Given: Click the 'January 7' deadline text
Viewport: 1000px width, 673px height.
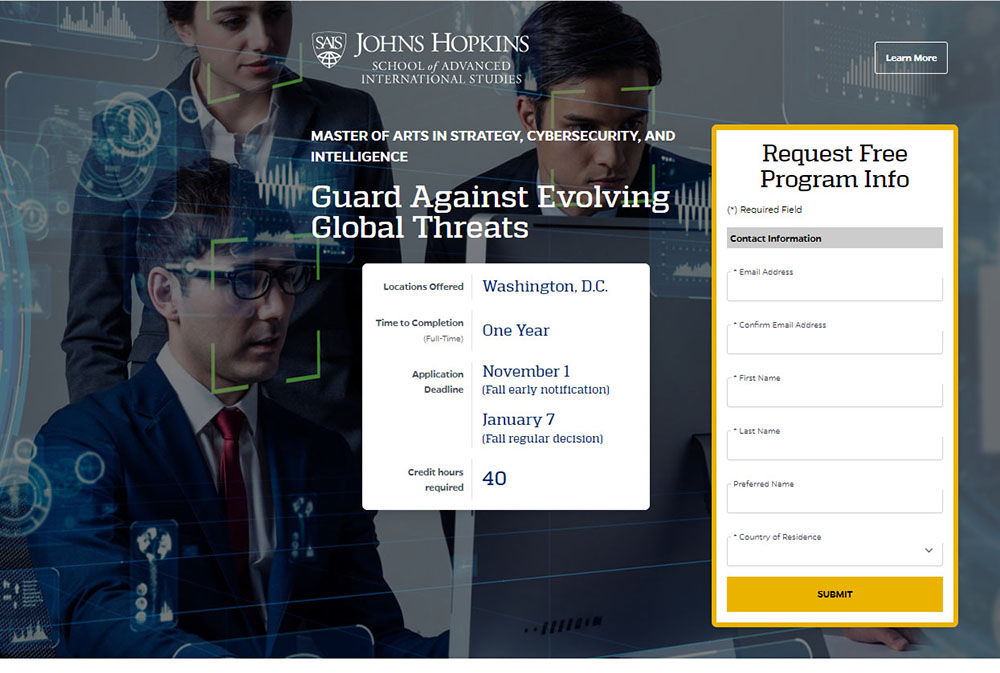Looking at the screenshot, I should [x=518, y=420].
